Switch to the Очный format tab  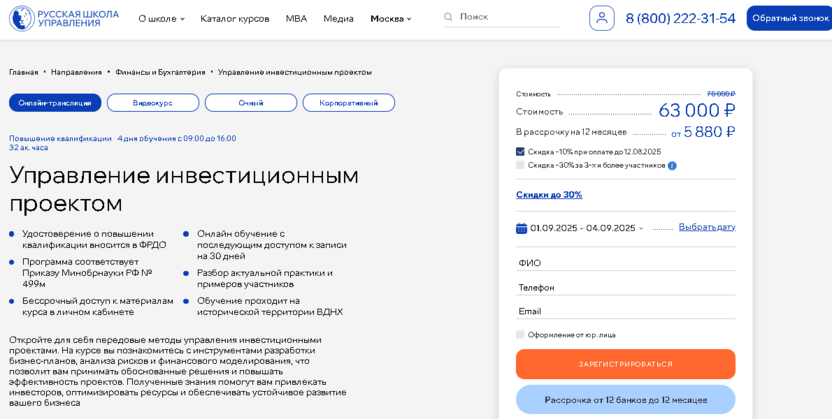[x=250, y=103]
